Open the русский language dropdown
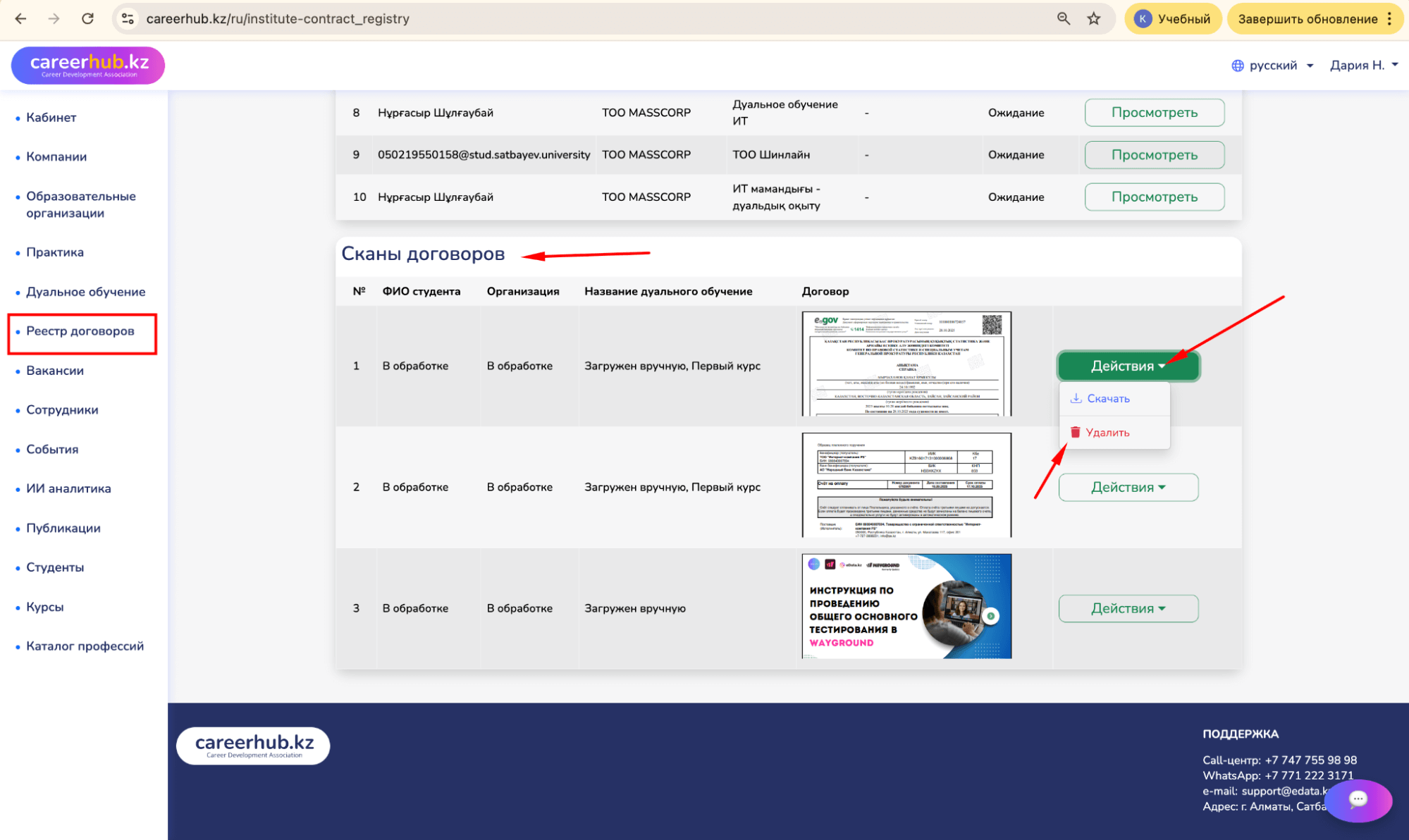Image resolution: width=1409 pixels, height=840 pixels. point(1272,66)
